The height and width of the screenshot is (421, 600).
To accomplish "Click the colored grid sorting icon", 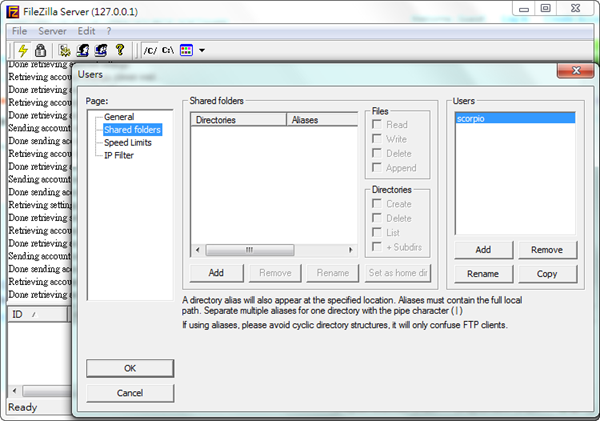I will pyautogui.click(x=186, y=49).
